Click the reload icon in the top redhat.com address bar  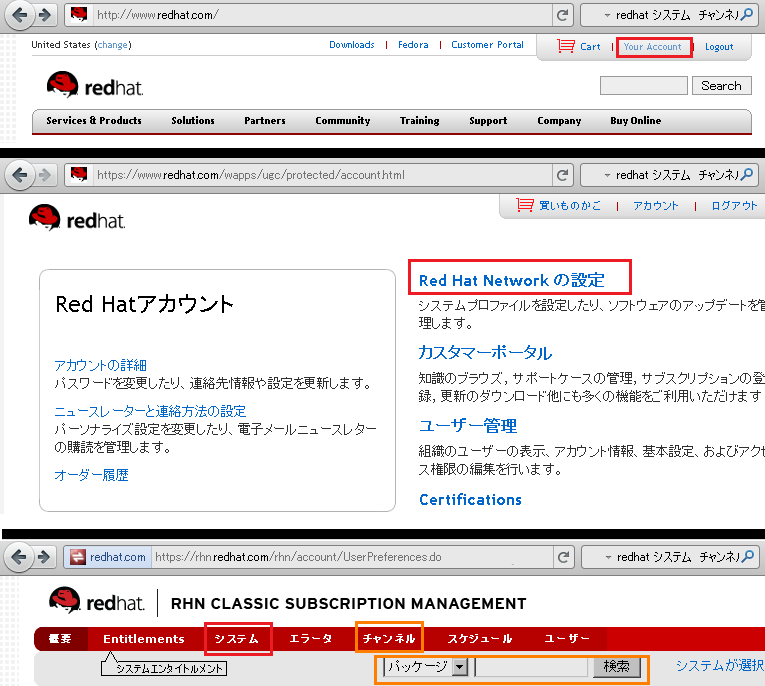pos(563,15)
